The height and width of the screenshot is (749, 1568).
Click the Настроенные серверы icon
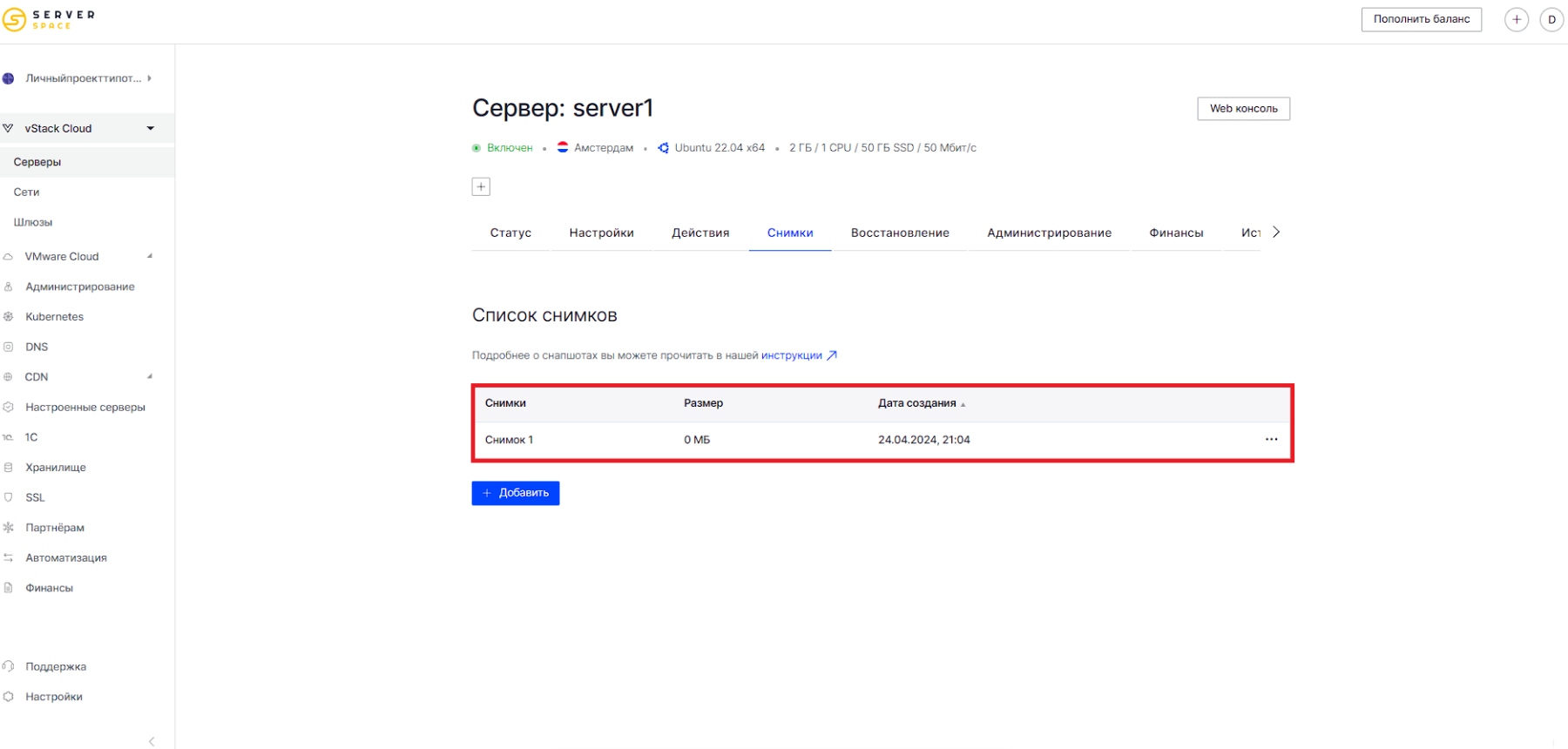(x=8, y=407)
